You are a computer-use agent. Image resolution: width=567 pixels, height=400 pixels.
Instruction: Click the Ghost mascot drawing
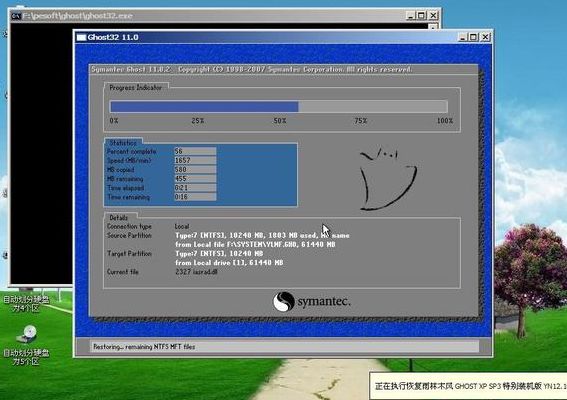(x=388, y=179)
